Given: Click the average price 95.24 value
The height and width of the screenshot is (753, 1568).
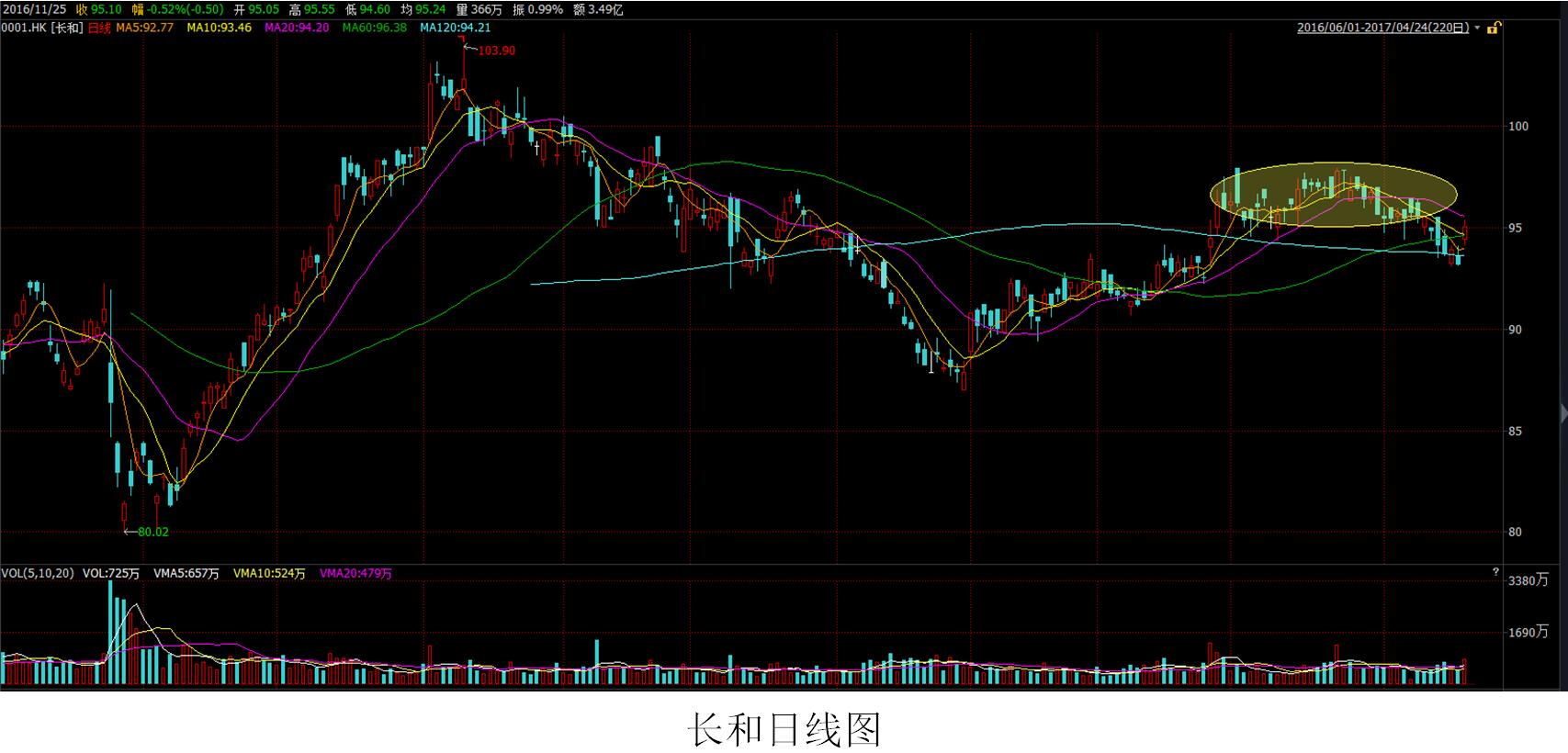Looking at the screenshot, I should pyautogui.click(x=430, y=9).
